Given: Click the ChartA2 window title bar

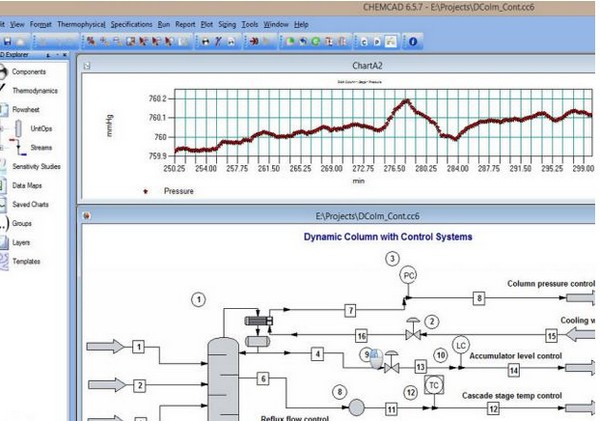Looking at the screenshot, I should tap(337, 65).
